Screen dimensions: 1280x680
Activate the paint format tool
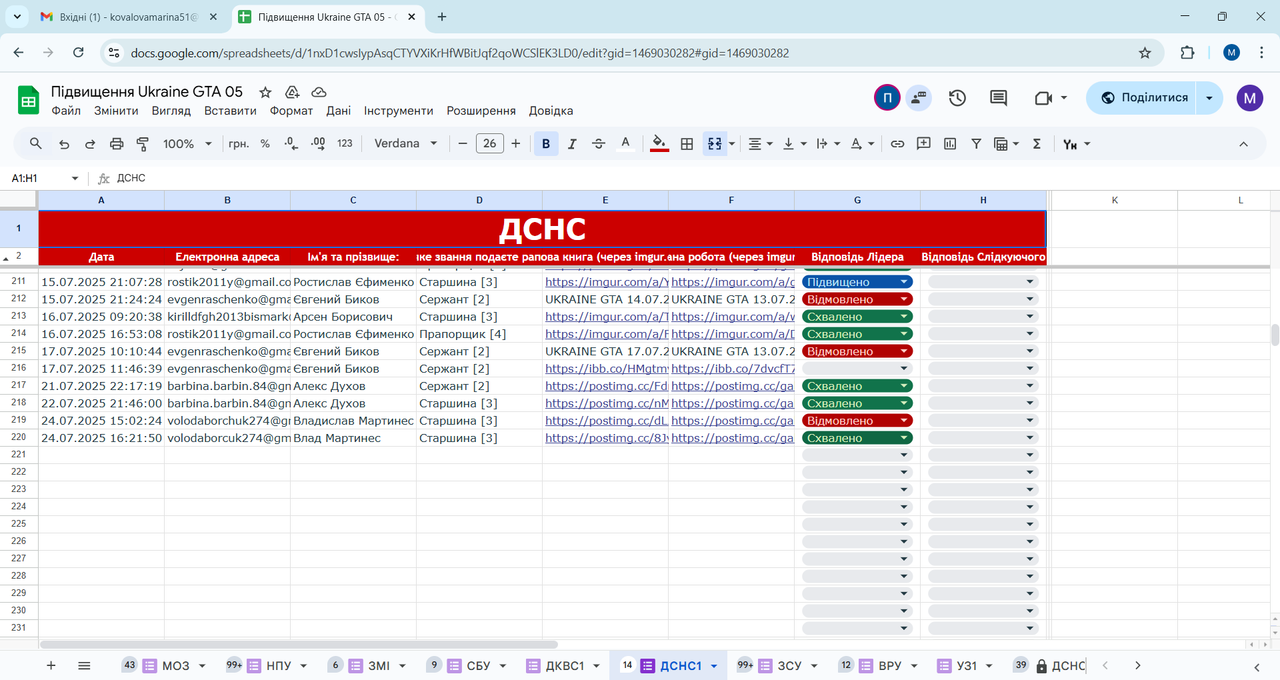tap(142, 144)
